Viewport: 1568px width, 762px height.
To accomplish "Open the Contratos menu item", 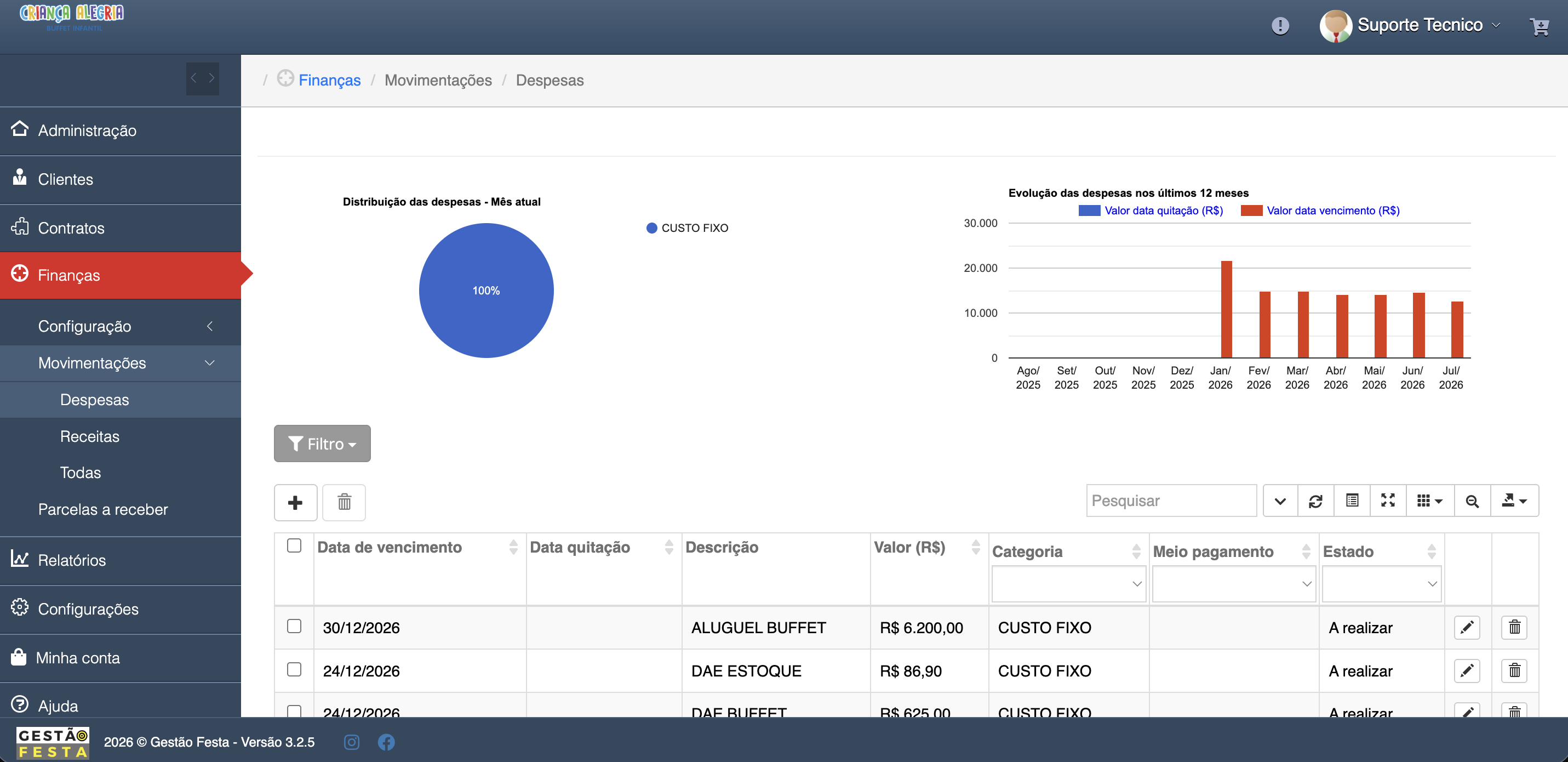I will [121, 228].
